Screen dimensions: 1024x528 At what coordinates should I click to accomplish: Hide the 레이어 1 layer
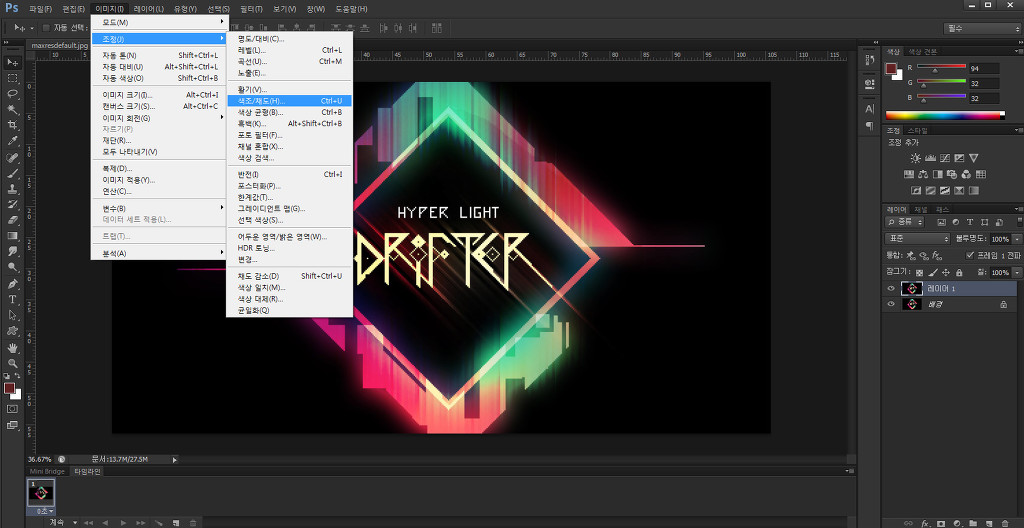pos(891,288)
